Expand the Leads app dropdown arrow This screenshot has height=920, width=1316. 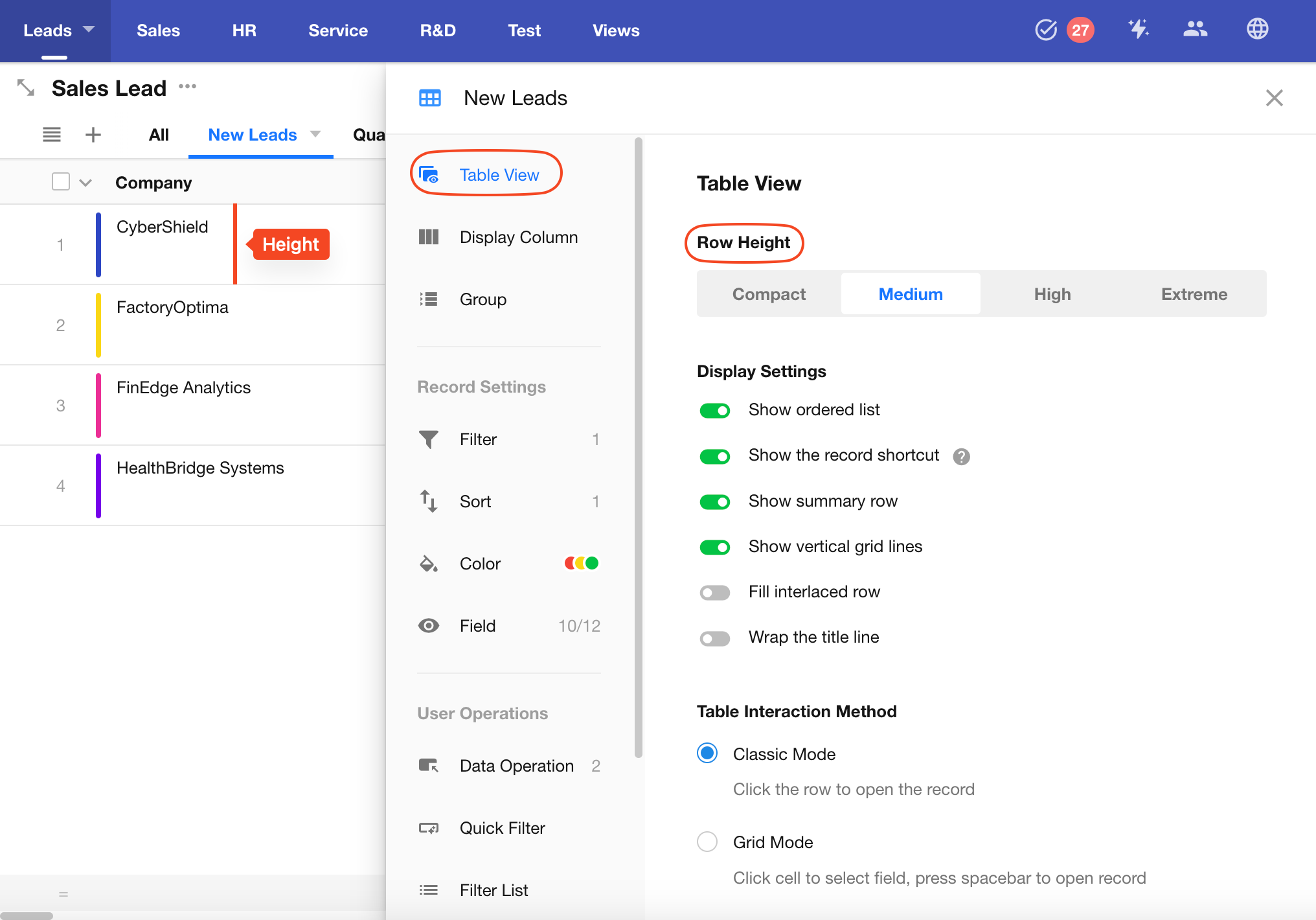pos(89,30)
